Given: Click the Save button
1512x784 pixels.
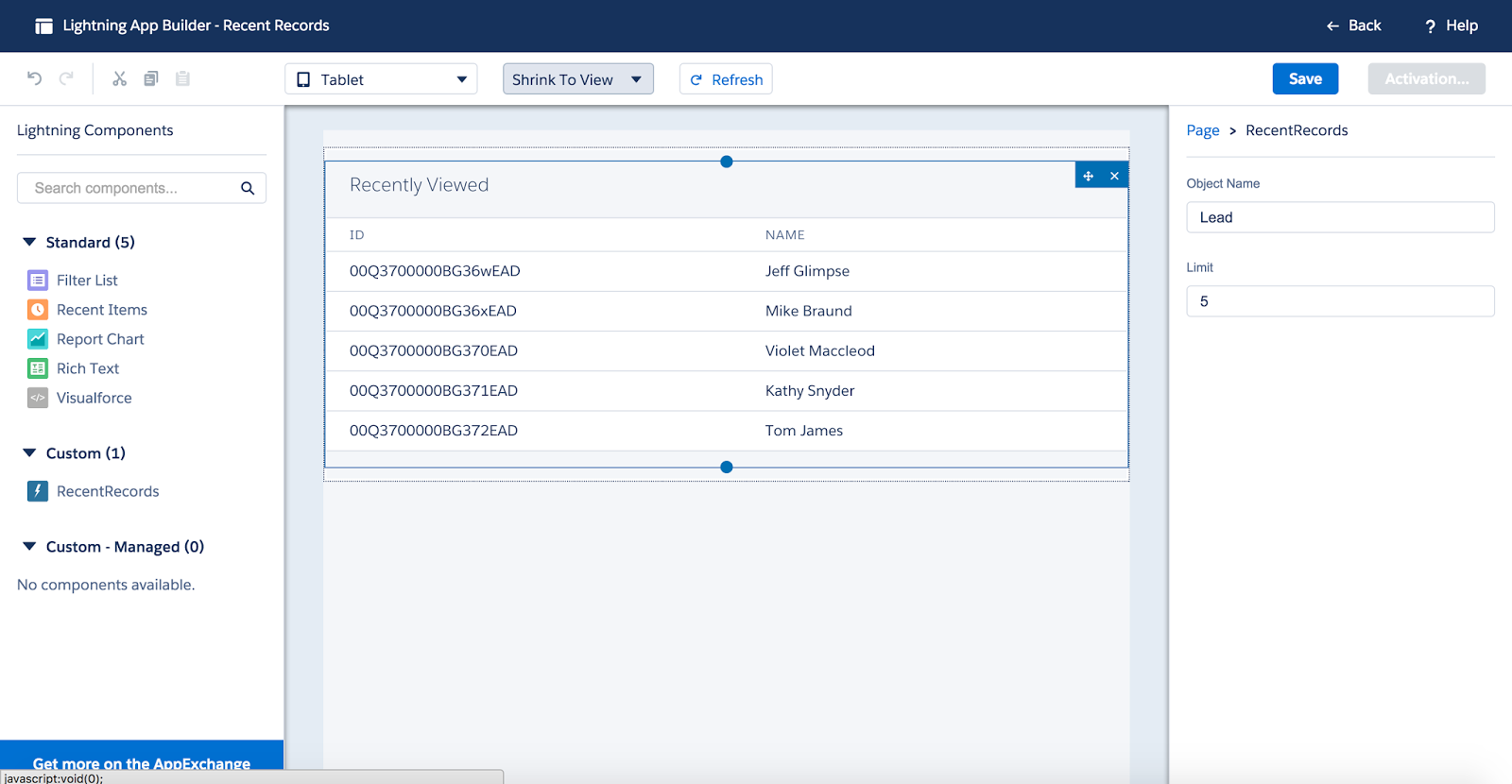Looking at the screenshot, I should tap(1305, 78).
